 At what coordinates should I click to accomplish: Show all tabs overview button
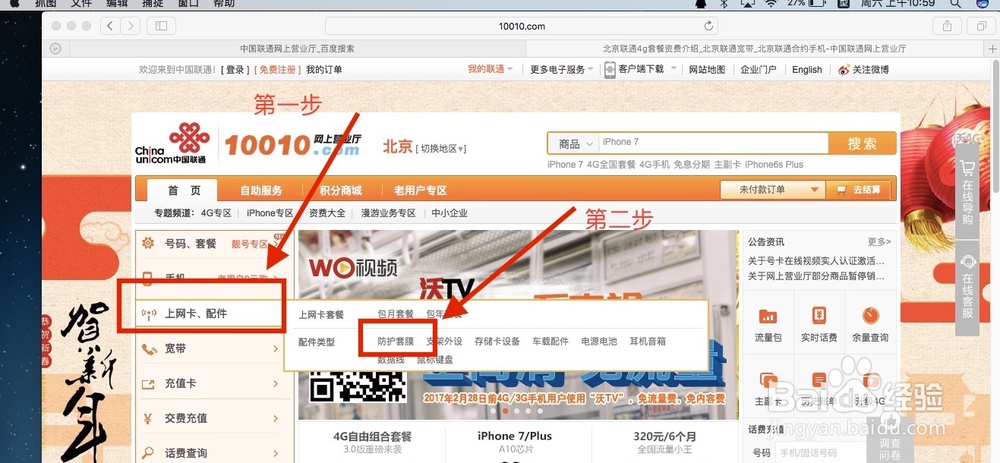980,26
